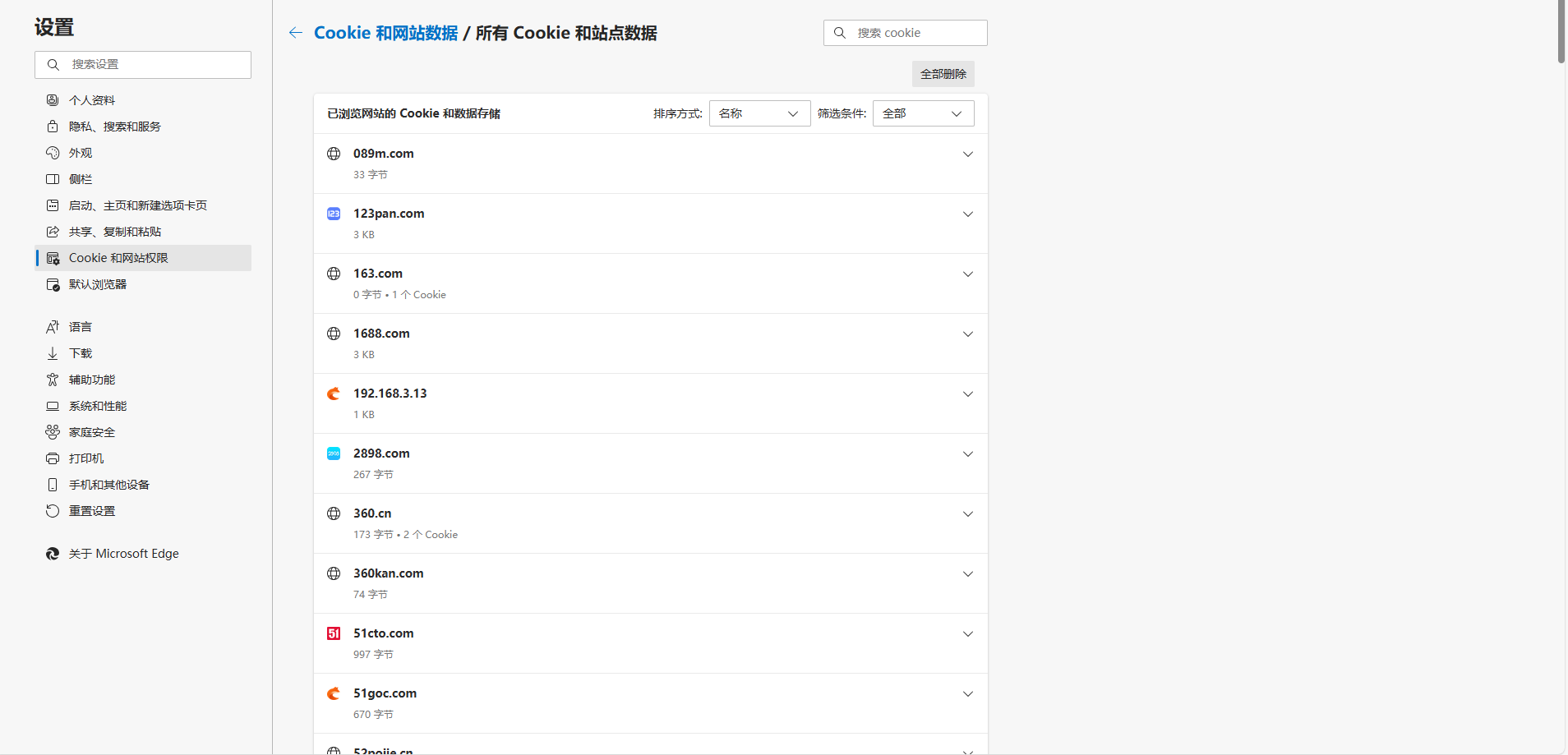Click the 已浏览网站的 Cookie 和数据存储 heading
Viewport: 1568px width, 755px height.
413,113
